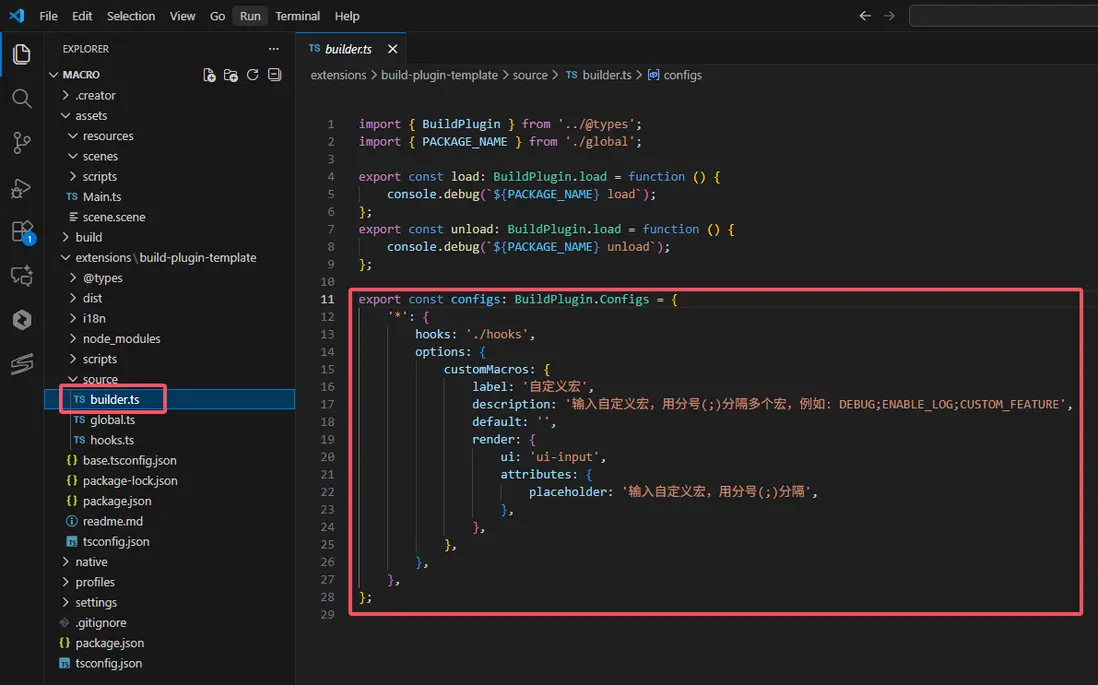Open Explorer's more actions ellipsis menu

click(274, 49)
